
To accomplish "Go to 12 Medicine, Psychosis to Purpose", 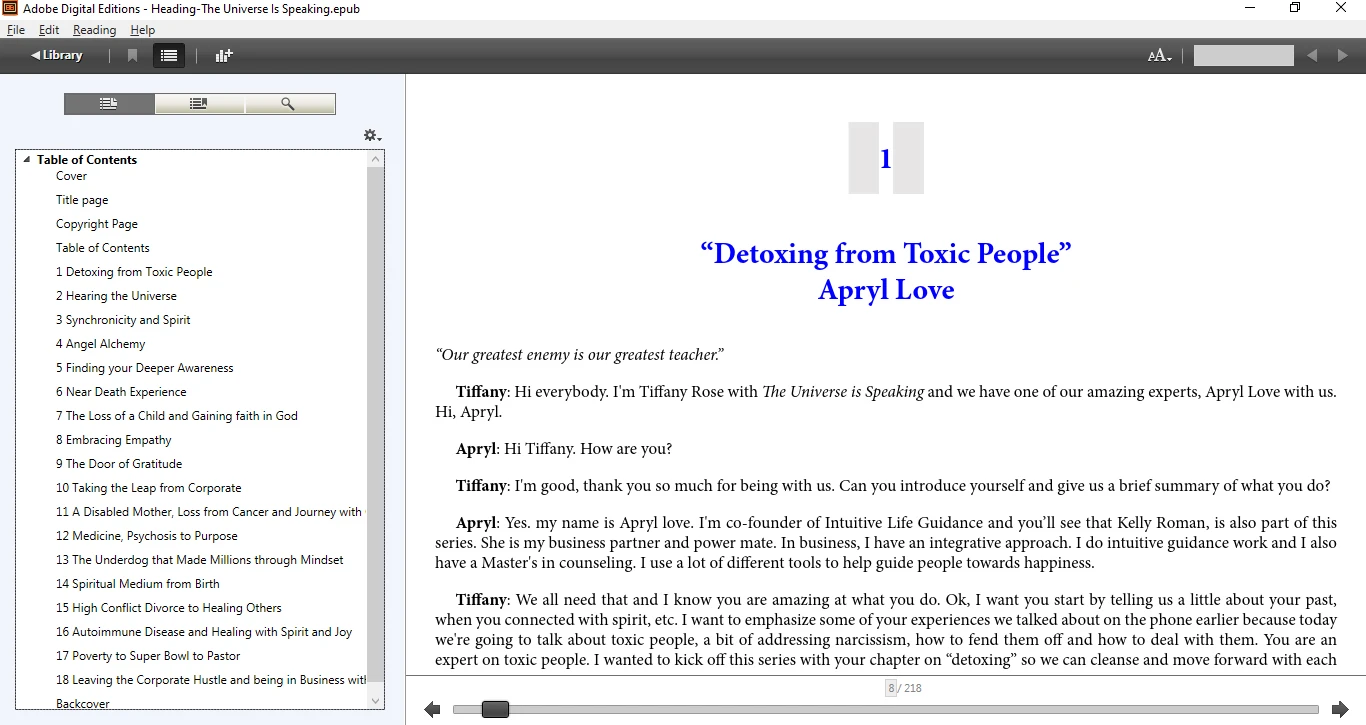I will pos(147,536).
